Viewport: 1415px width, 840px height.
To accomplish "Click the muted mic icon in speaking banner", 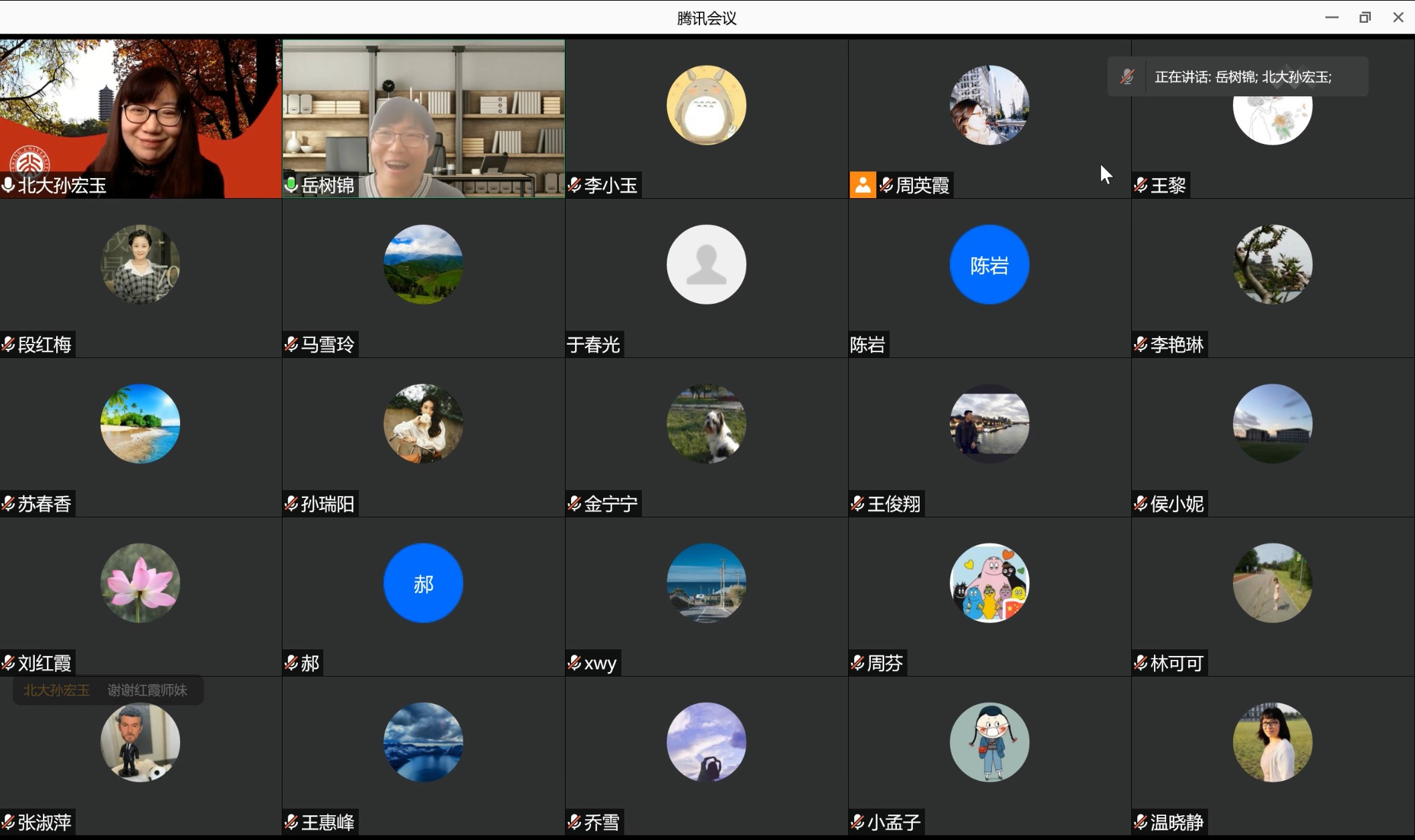I will click(x=1127, y=77).
